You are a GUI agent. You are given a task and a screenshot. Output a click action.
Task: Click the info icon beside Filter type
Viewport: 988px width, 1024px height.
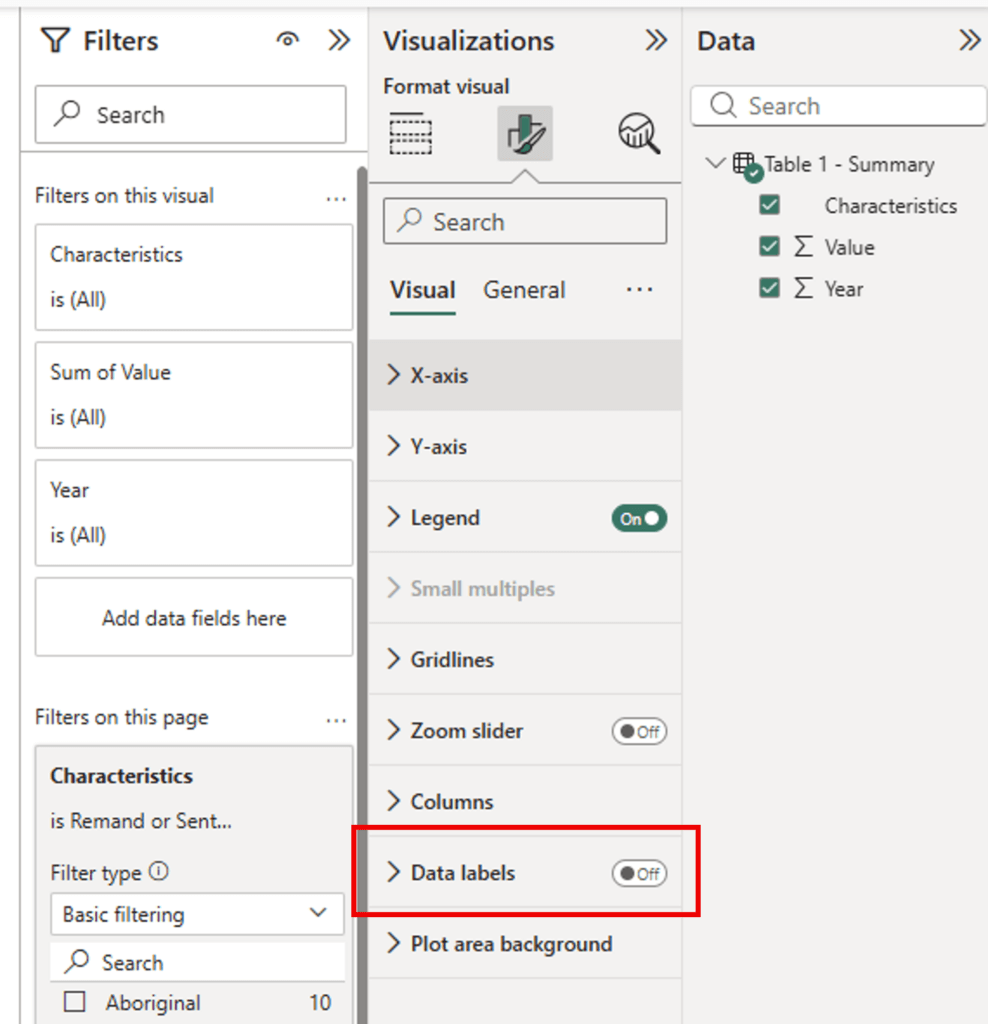[158, 872]
